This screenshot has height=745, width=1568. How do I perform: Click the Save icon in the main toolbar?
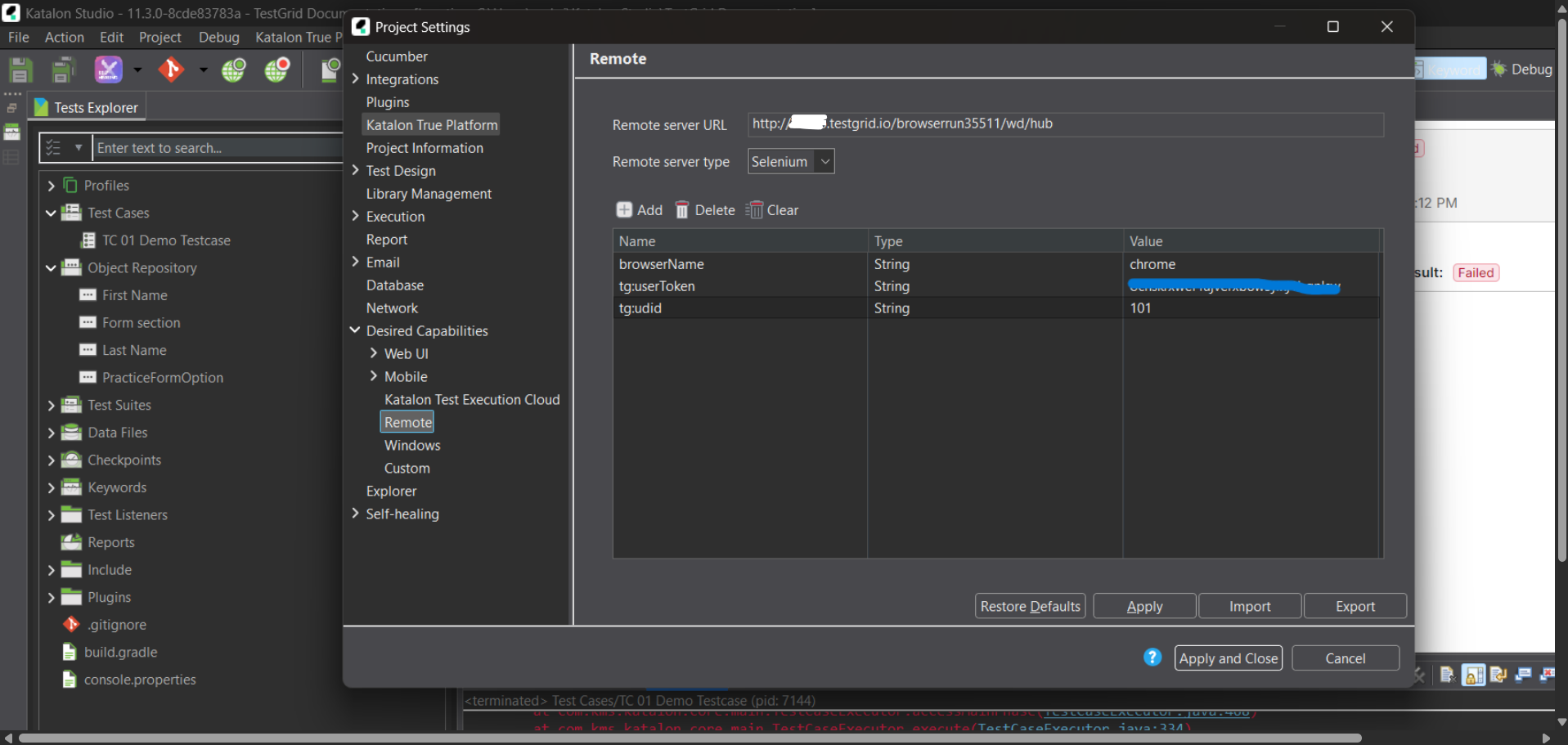(20, 70)
